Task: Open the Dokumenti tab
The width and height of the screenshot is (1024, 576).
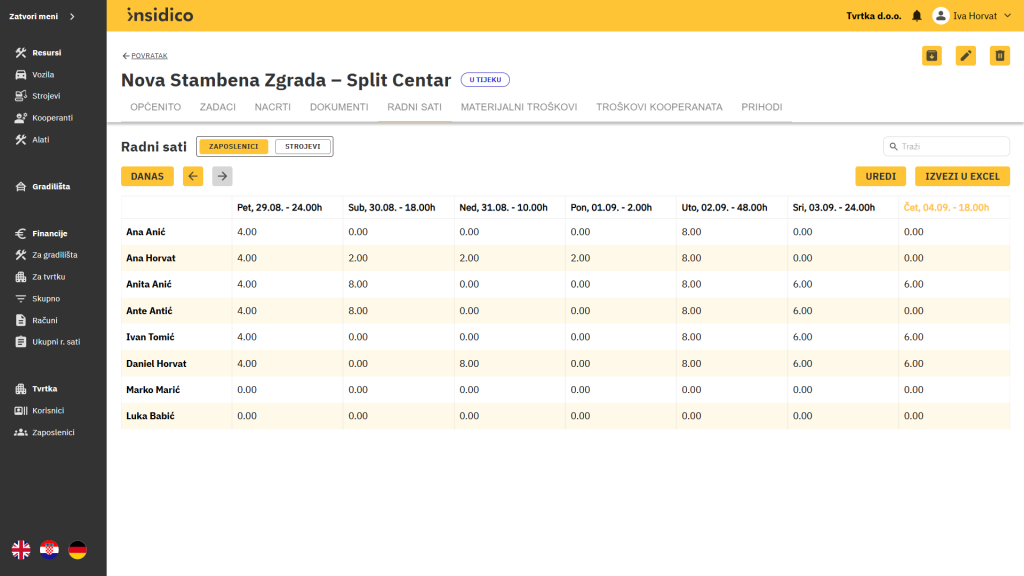Action: pyautogui.click(x=339, y=107)
